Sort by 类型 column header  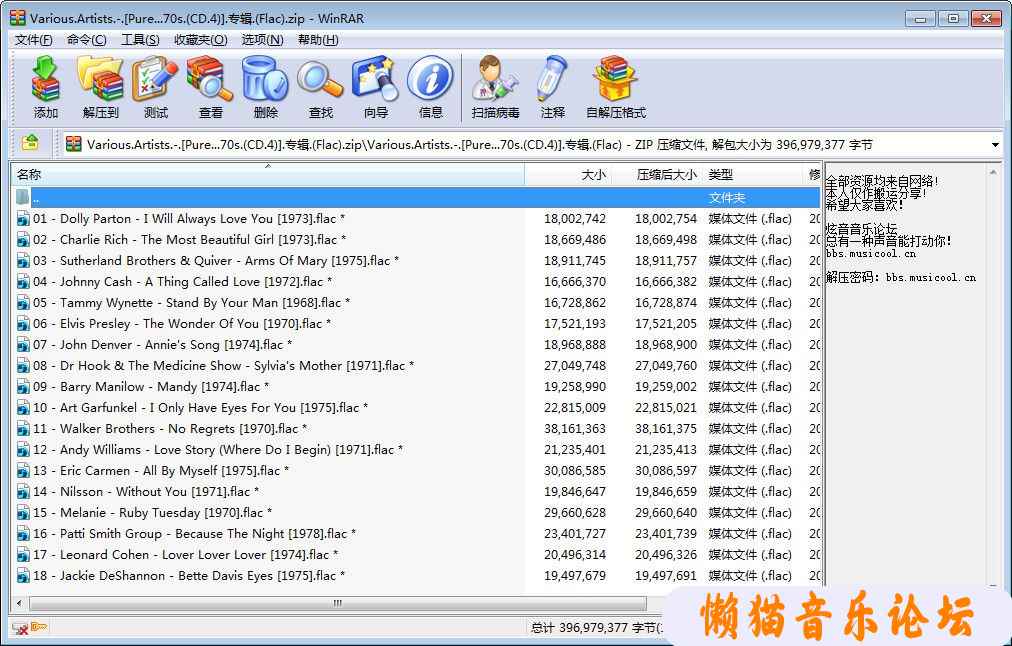pyautogui.click(x=753, y=174)
